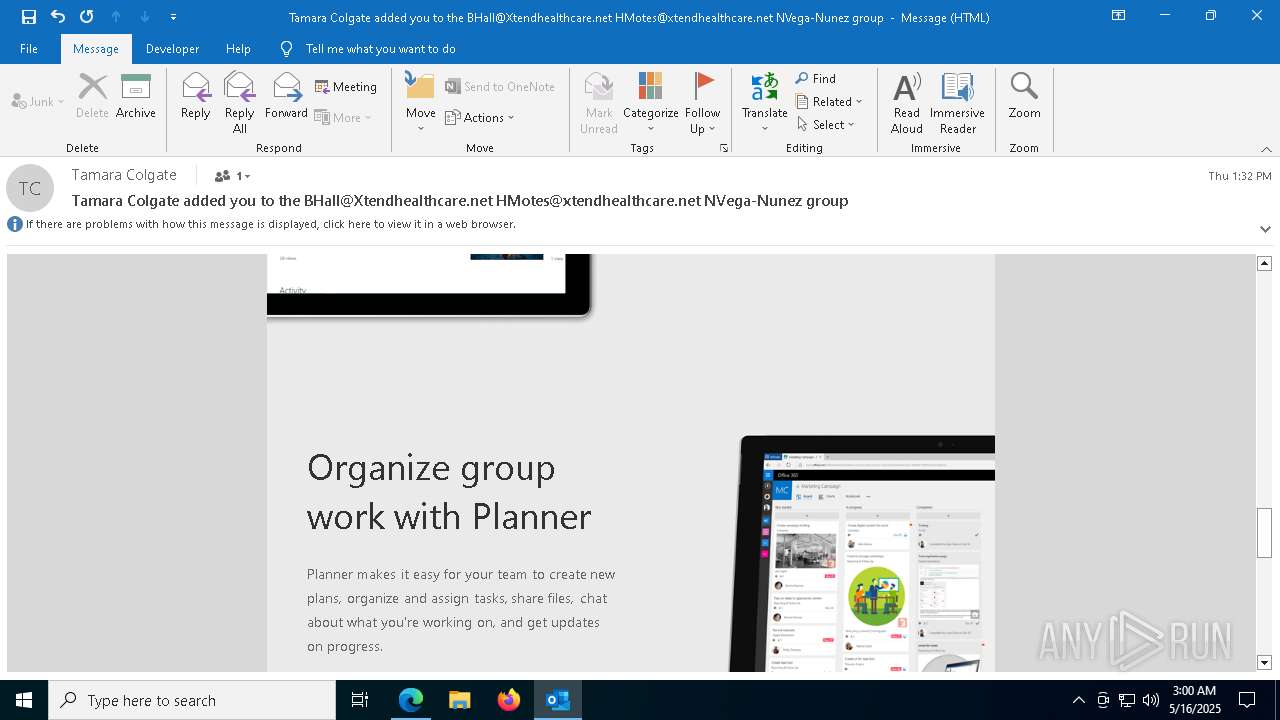Click the Undo icon in title bar
This screenshot has width=1280, height=720.
point(58,16)
